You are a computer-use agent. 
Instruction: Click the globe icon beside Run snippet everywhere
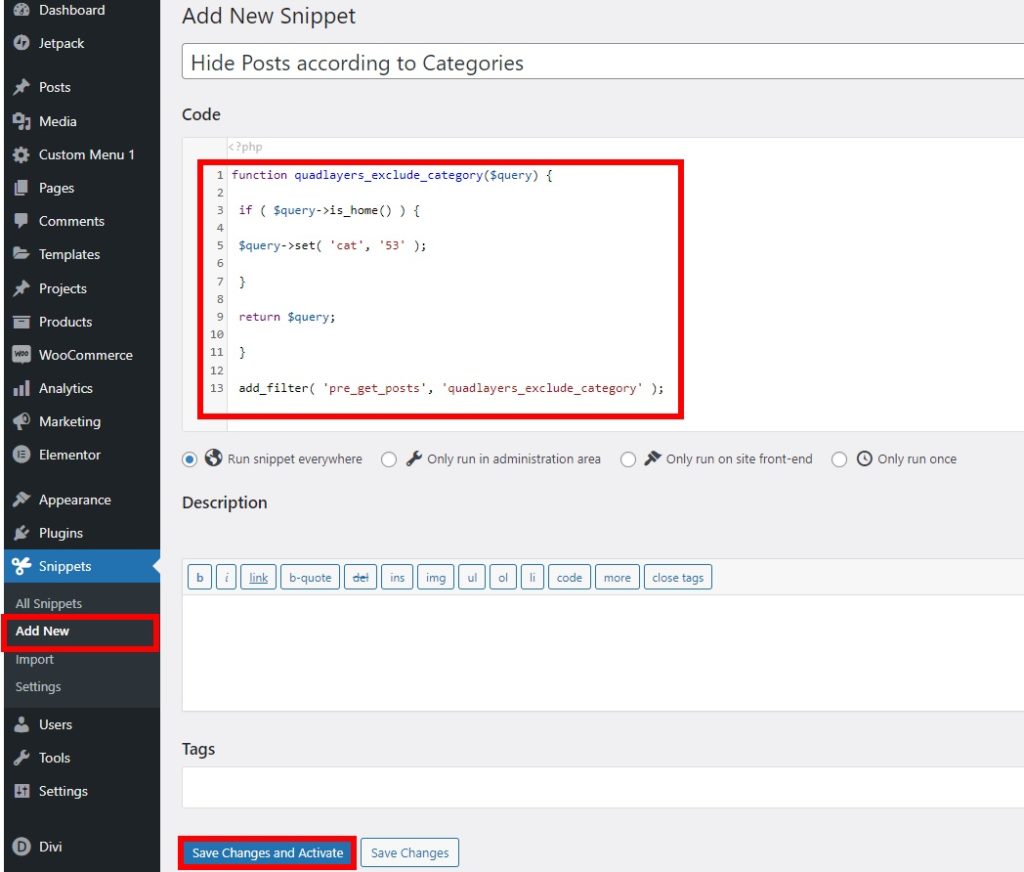pos(214,458)
